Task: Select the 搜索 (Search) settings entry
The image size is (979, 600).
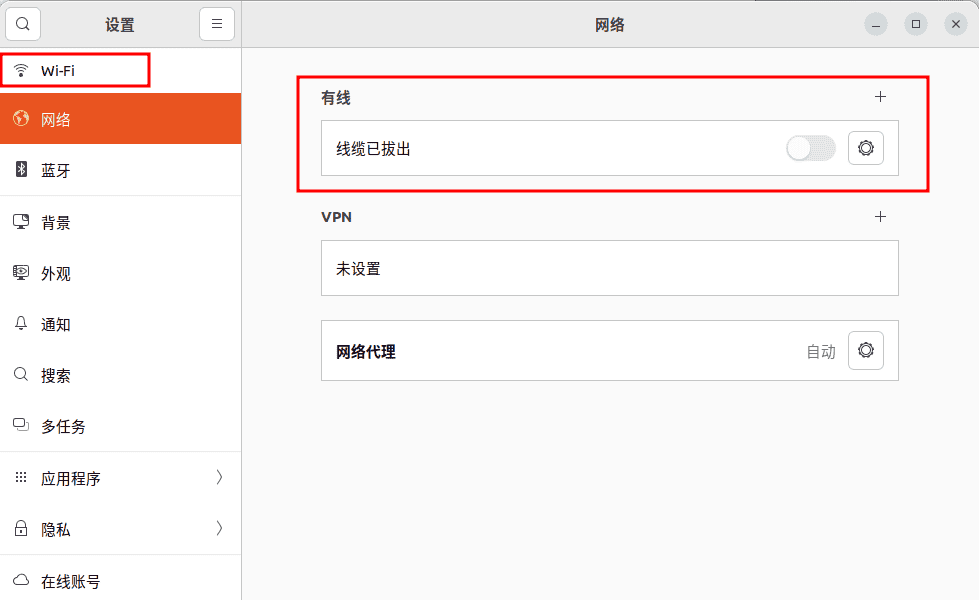Action: click(60, 375)
